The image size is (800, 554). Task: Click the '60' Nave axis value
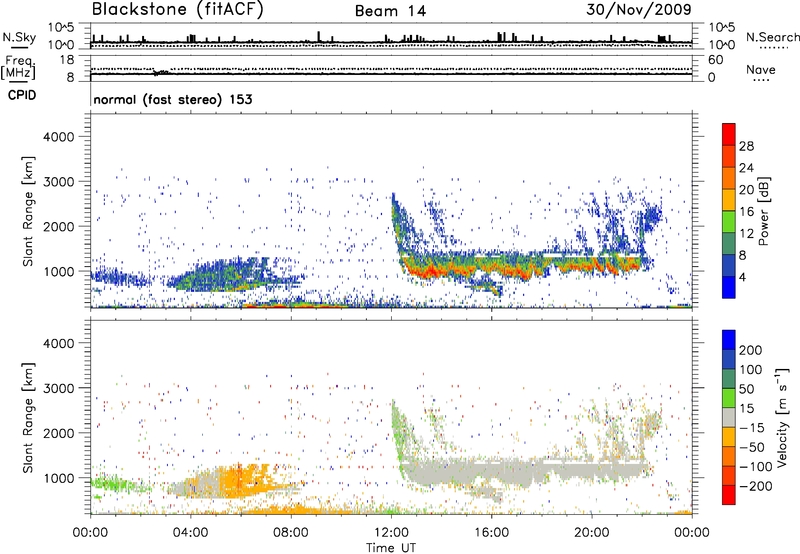coord(715,60)
